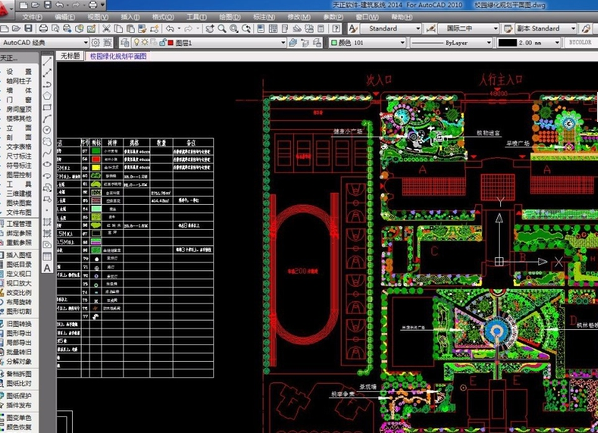598x433 pixels.
Task: Toggle the layer on/off lightbulb
Action: pos(136,43)
